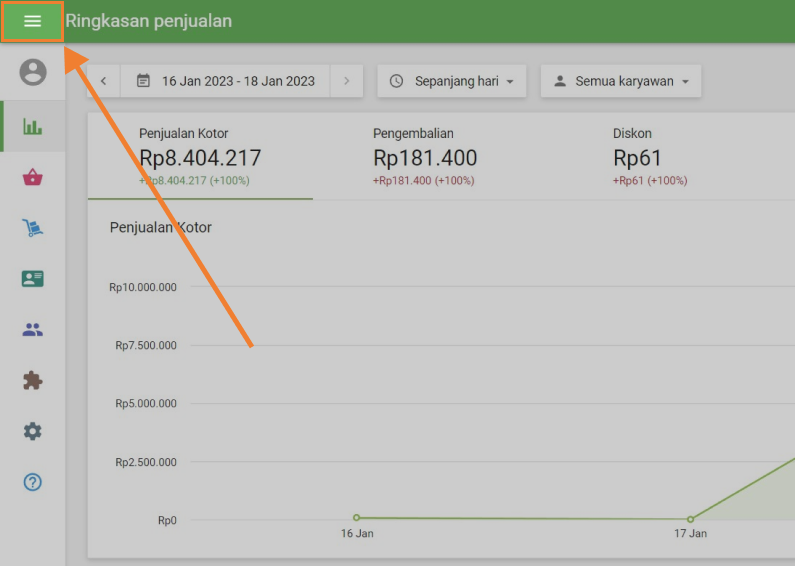Open Settings via the gear icon
The height and width of the screenshot is (566, 795).
coord(33,431)
